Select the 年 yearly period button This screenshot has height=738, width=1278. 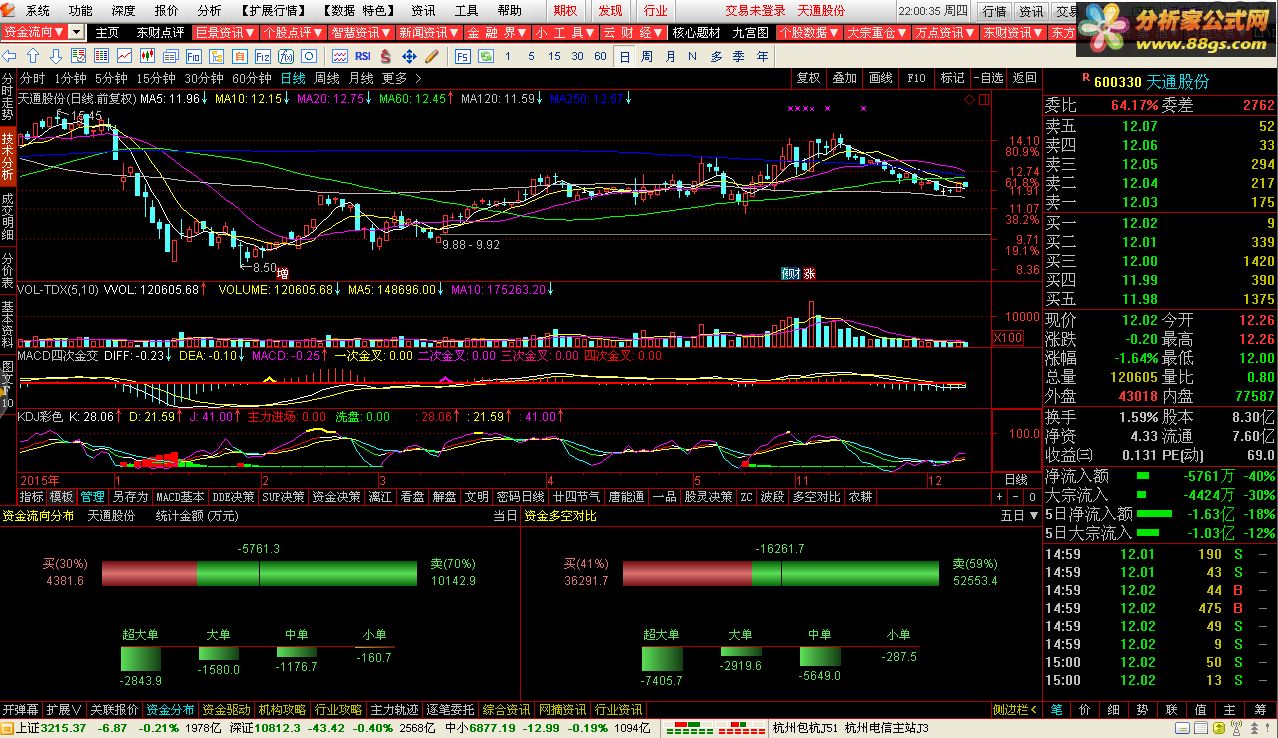(x=760, y=56)
